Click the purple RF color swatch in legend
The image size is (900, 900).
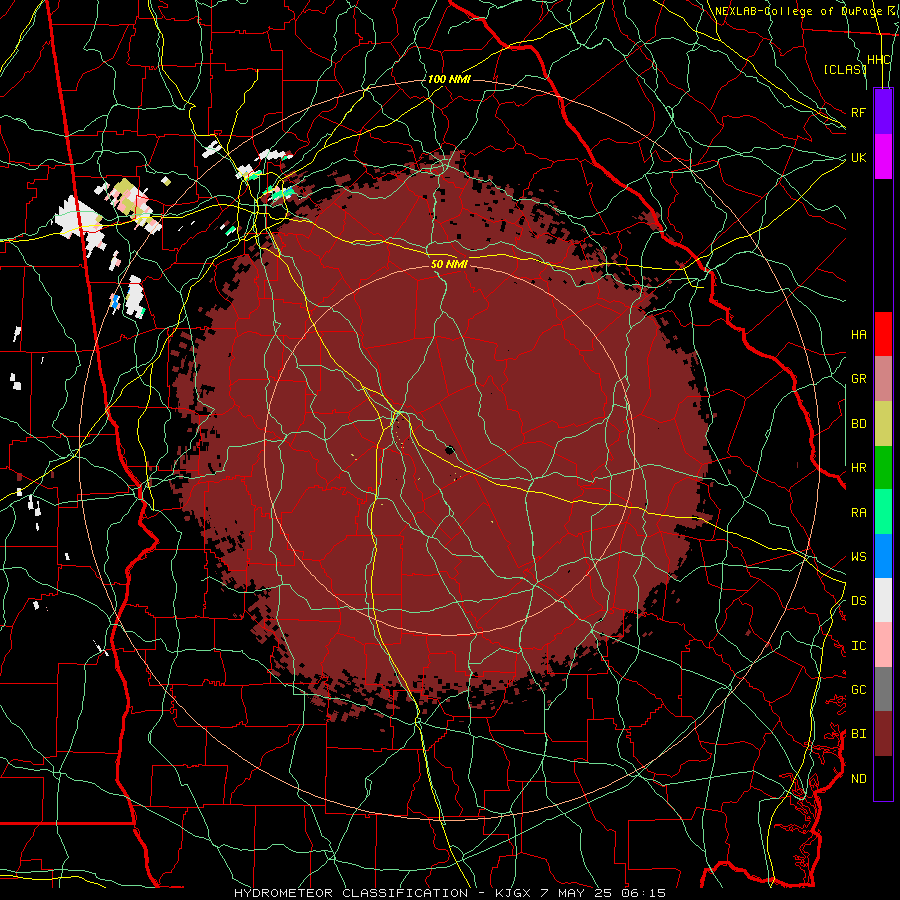[883, 112]
